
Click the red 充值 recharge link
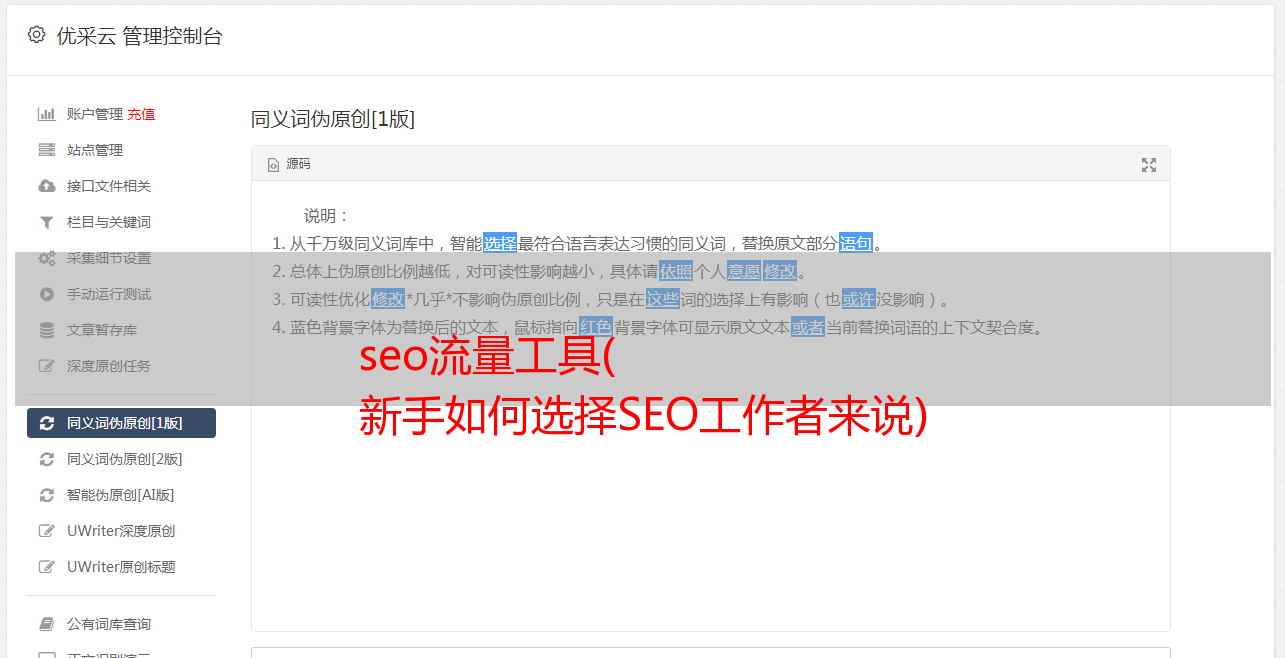click(141, 114)
